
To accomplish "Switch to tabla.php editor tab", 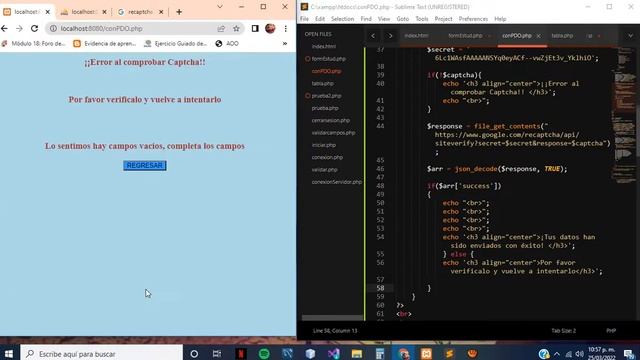I will (x=562, y=36).
